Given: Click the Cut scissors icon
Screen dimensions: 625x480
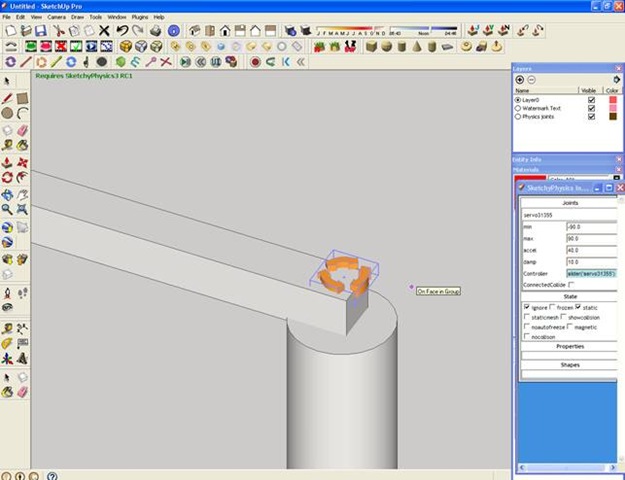Looking at the screenshot, I should click(60, 31).
